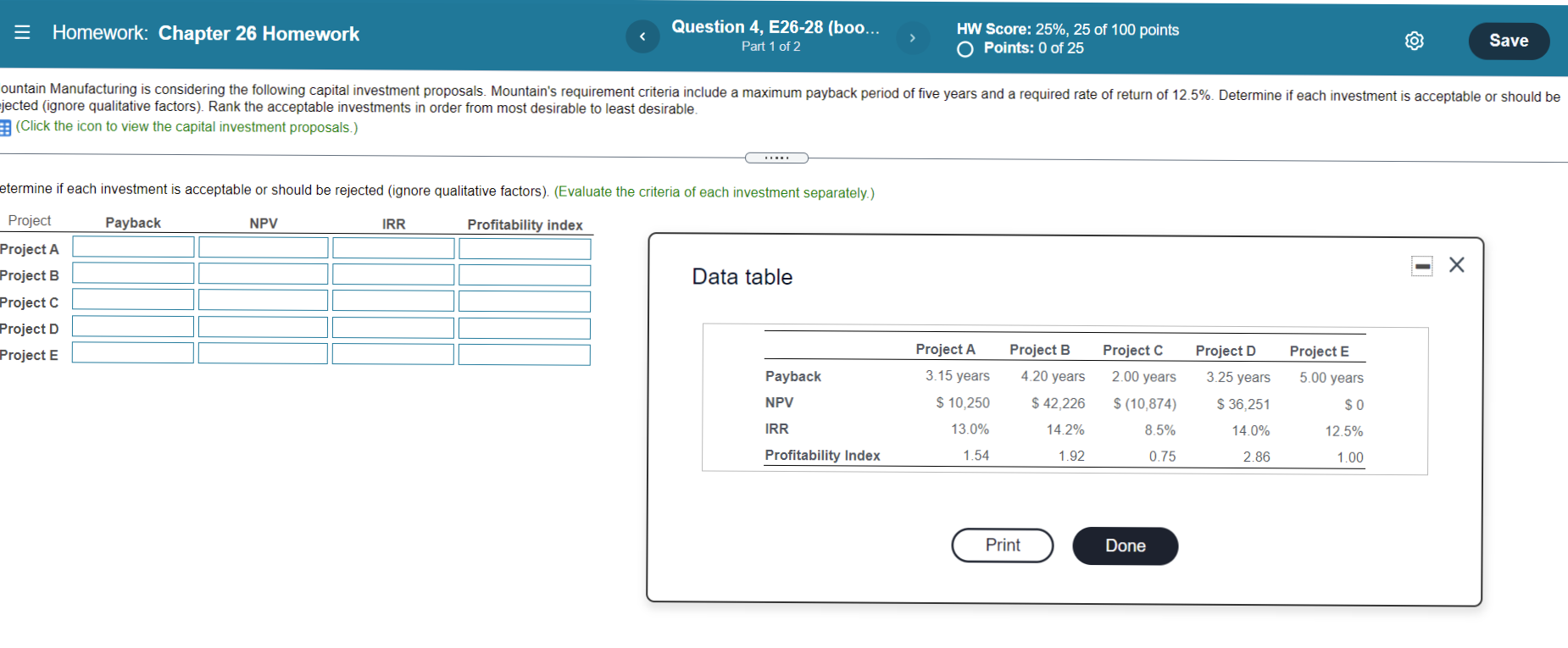Click Project C payback 2.00 years
The height and width of the screenshot is (648, 1568).
[1144, 377]
